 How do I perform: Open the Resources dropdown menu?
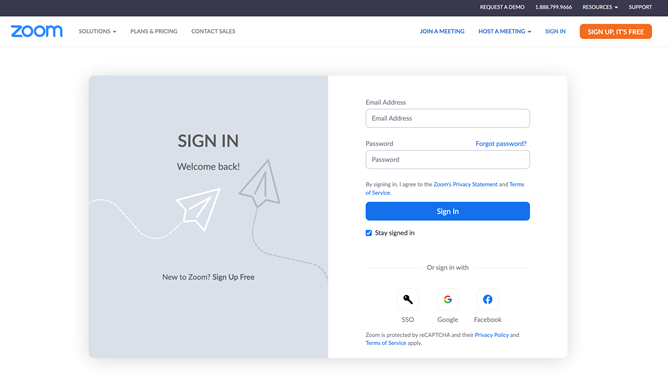click(600, 7)
